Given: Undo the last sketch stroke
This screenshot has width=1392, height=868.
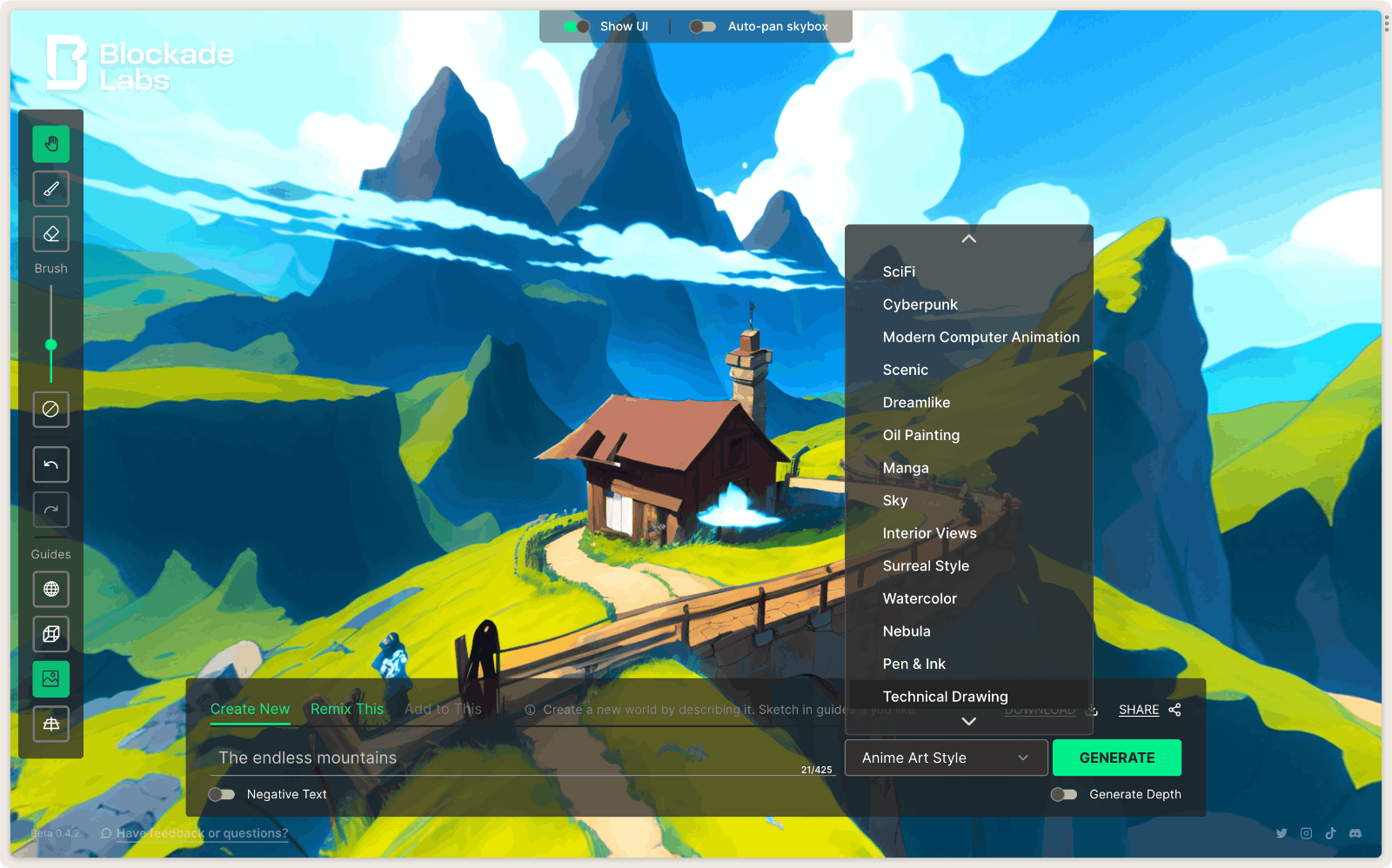Looking at the screenshot, I should click(x=51, y=464).
